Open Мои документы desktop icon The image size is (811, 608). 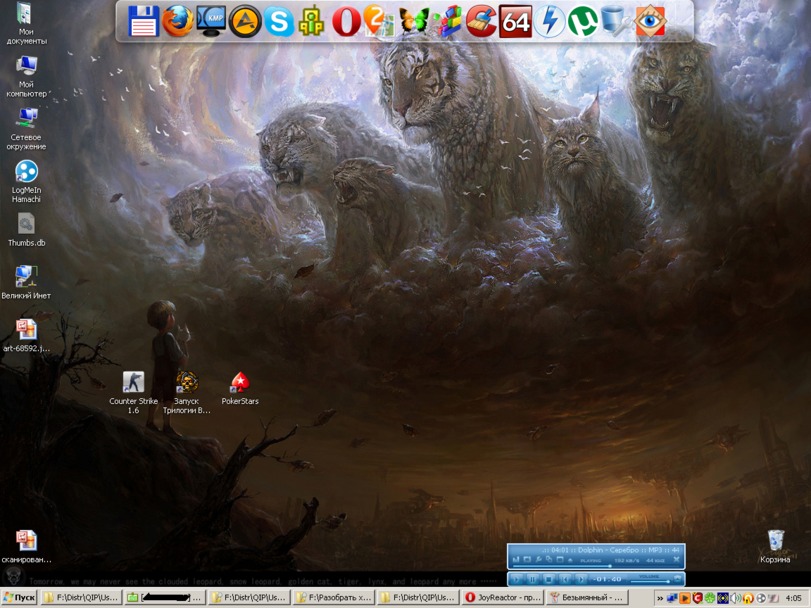26,24
